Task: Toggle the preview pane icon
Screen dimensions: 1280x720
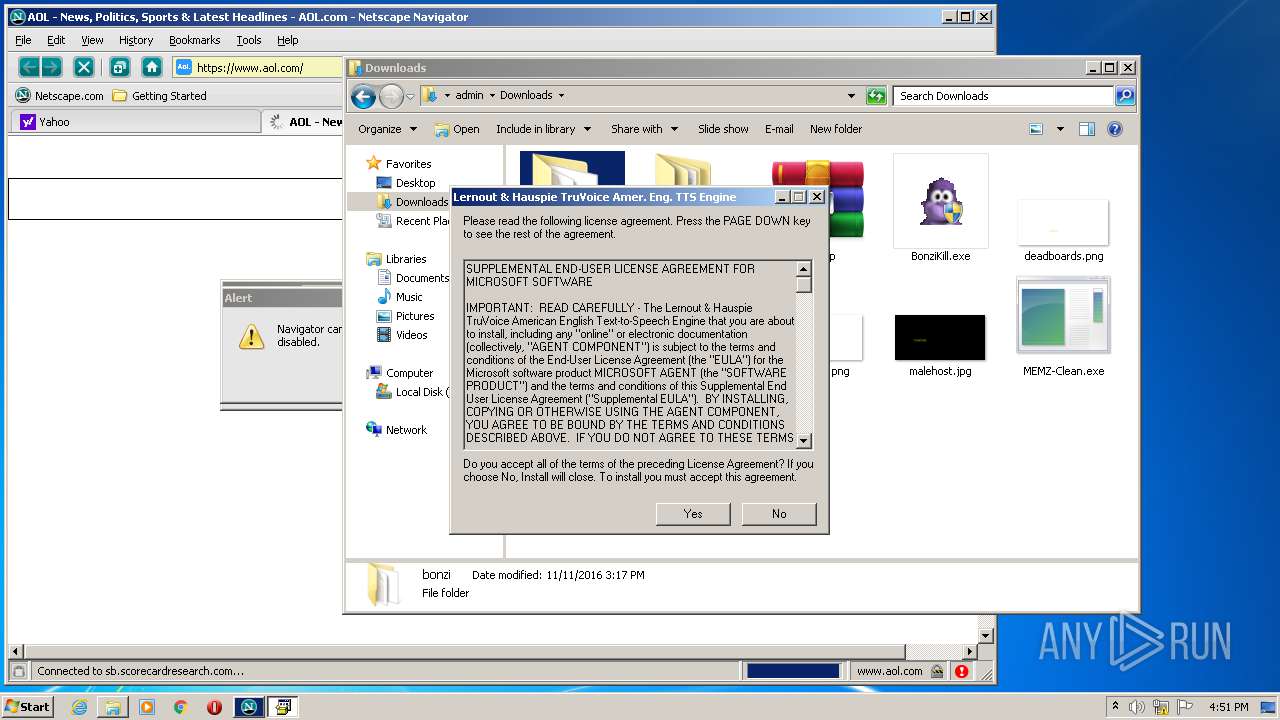Action: (1087, 129)
